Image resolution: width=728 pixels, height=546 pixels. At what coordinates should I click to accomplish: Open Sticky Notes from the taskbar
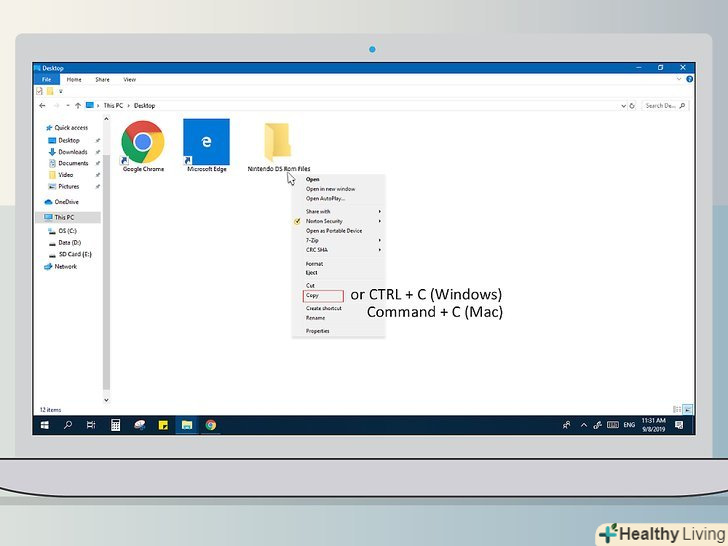point(163,425)
